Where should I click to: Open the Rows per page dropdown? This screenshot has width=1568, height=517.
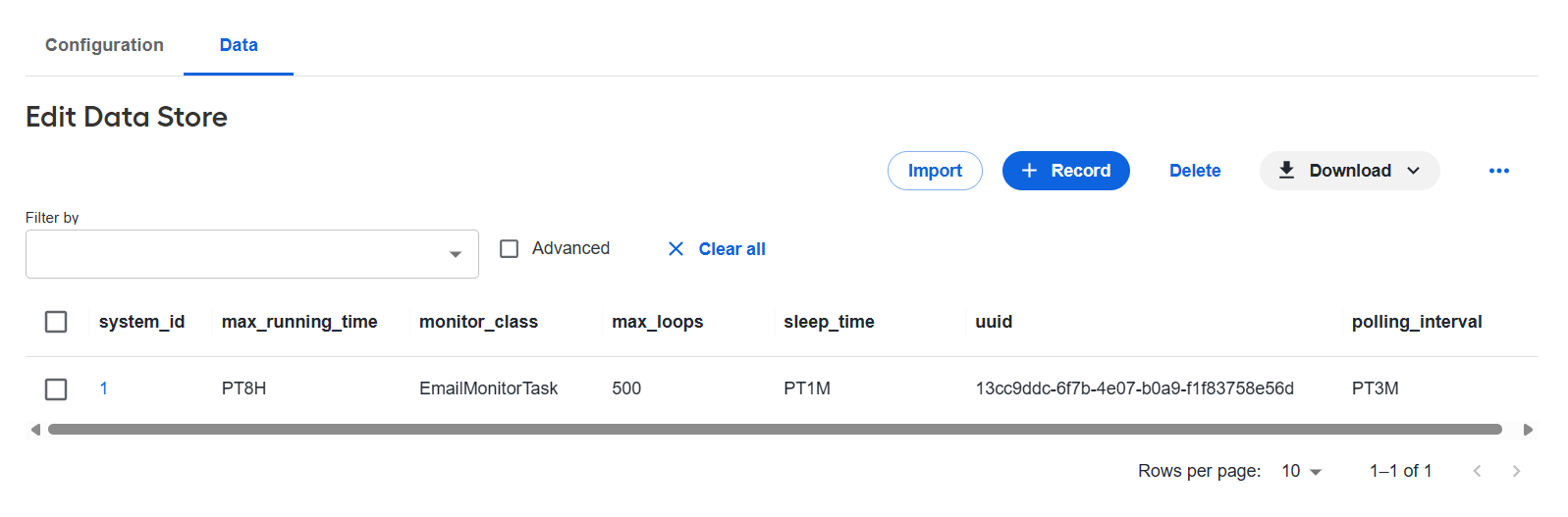[x=1302, y=471]
